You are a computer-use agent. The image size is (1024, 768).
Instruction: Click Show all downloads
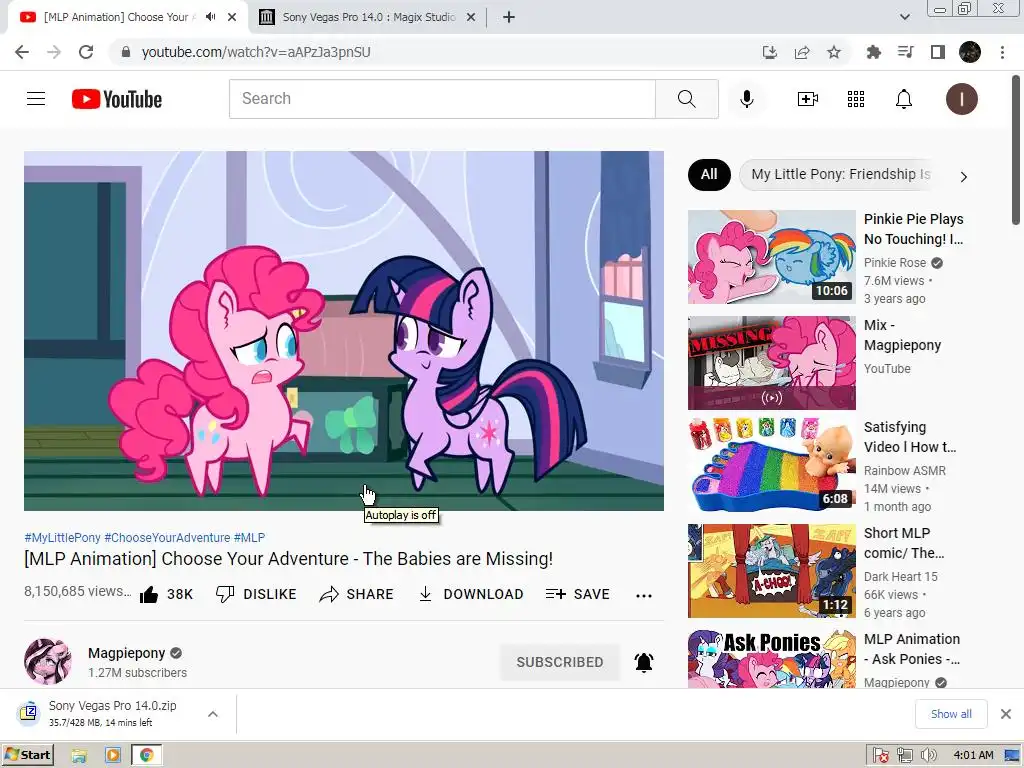[951, 714]
